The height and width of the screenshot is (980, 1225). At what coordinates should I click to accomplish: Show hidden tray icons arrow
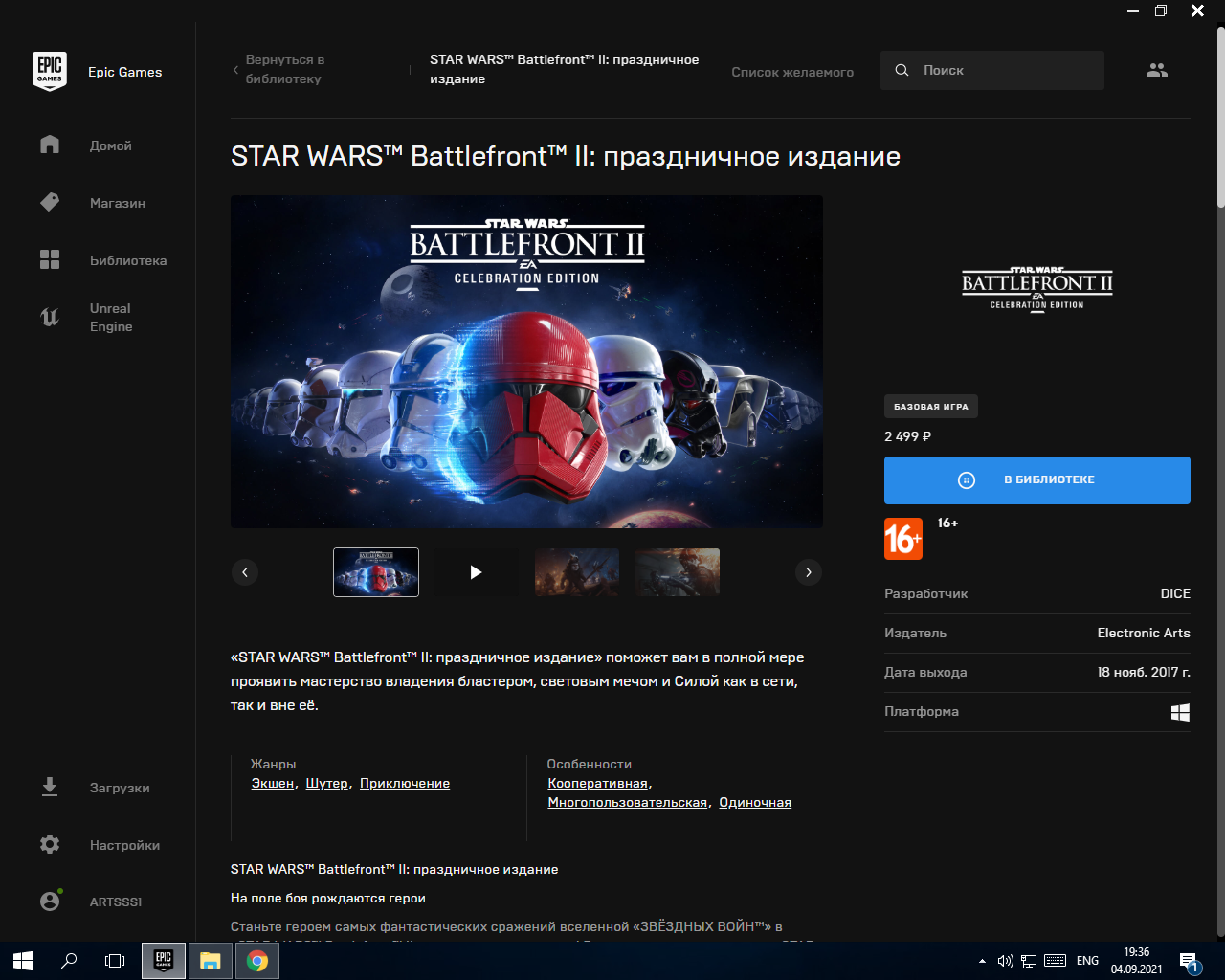click(982, 961)
